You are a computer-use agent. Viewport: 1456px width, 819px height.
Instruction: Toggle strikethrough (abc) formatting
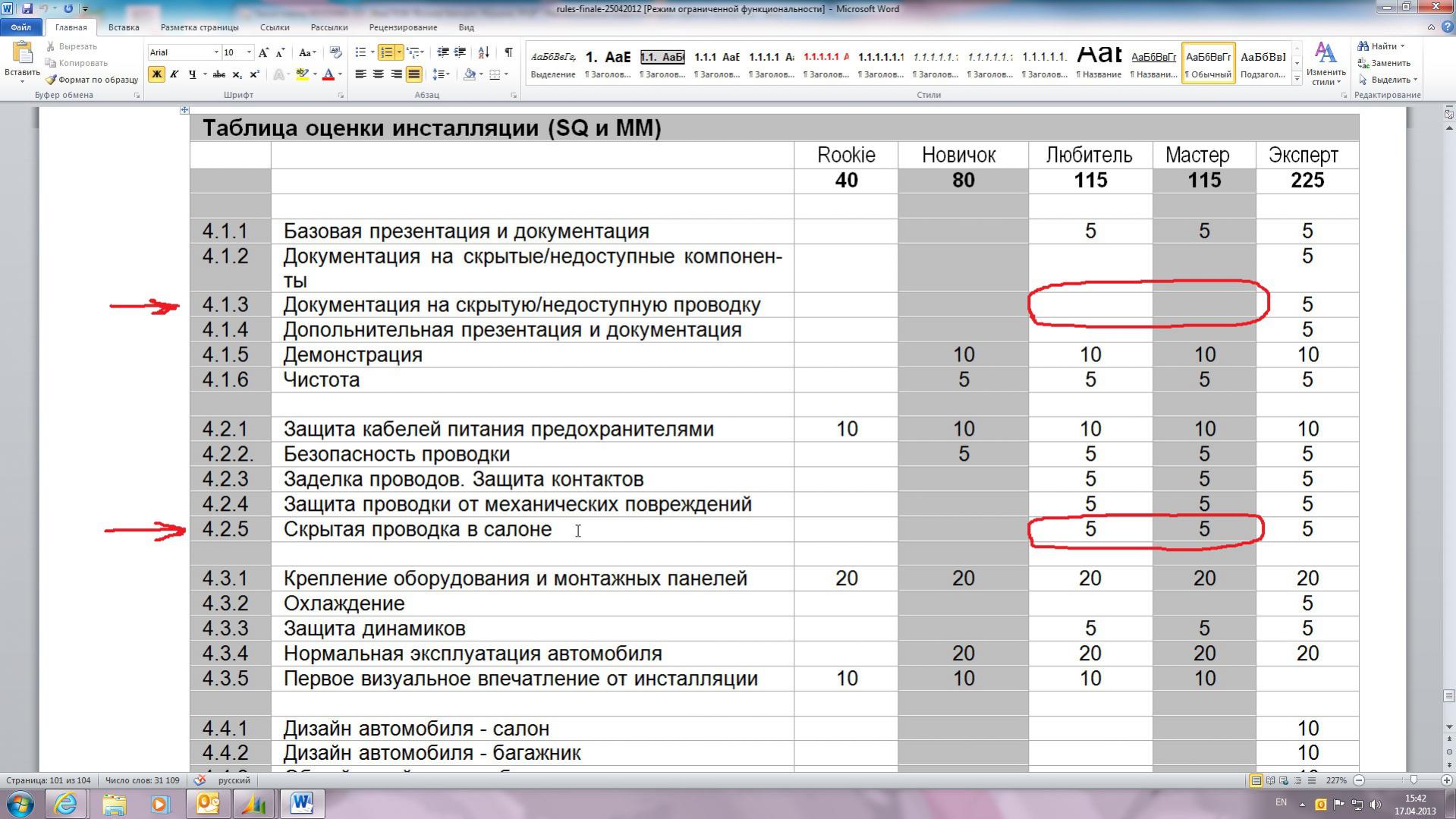[219, 74]
